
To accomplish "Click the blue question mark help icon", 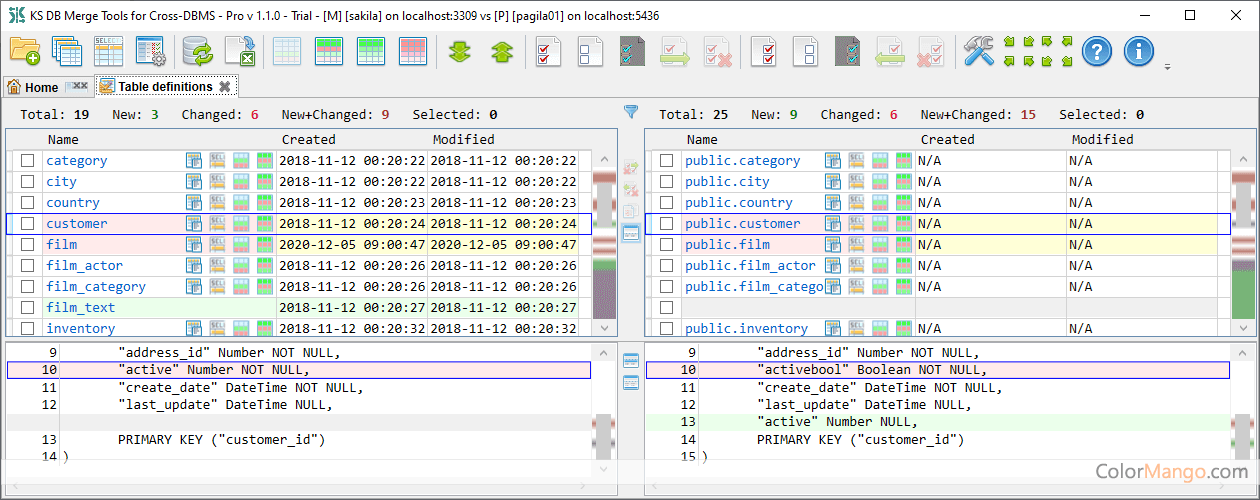I will click(1097, 51).
